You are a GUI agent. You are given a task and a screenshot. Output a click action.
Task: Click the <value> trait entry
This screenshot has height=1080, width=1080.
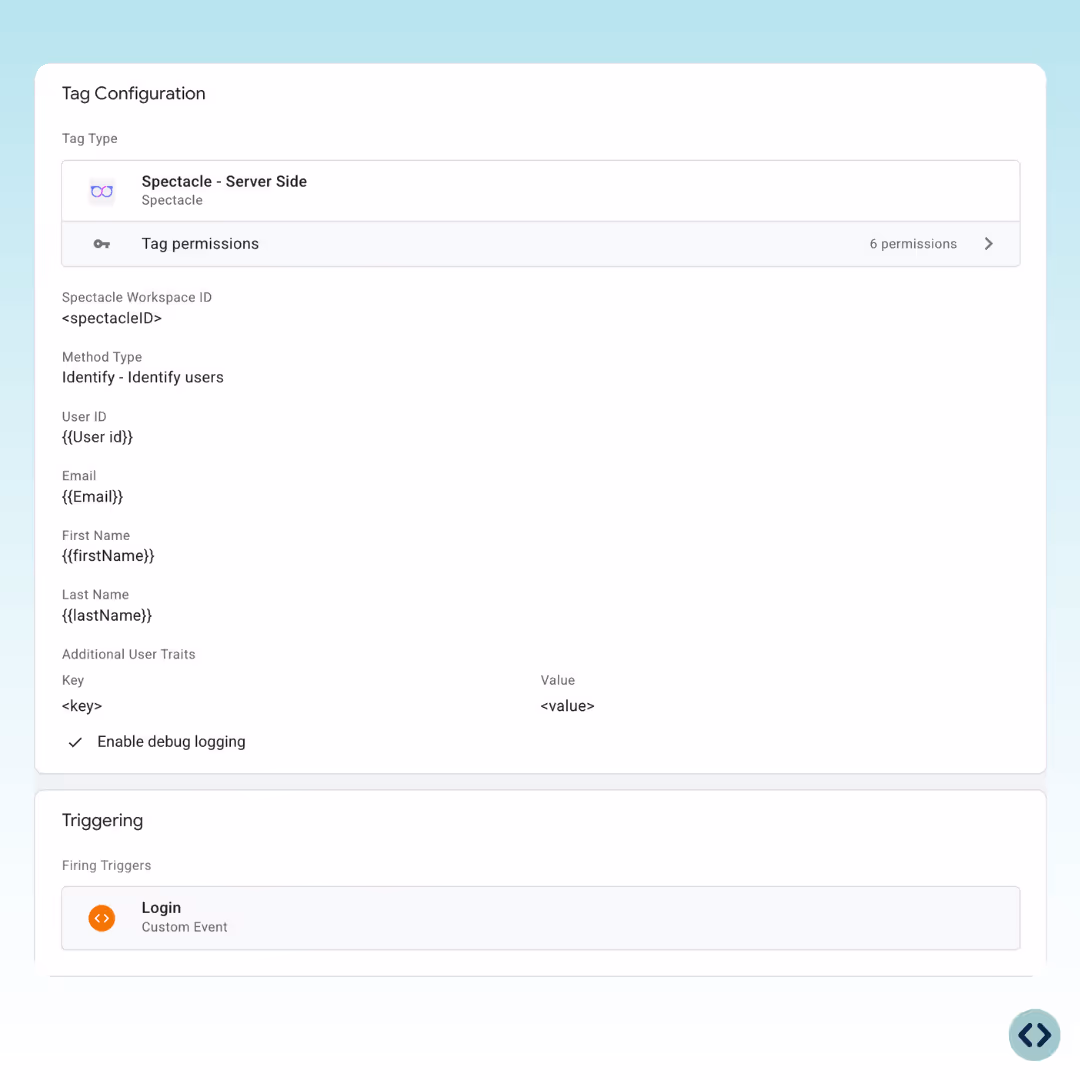tap(568, 706)
